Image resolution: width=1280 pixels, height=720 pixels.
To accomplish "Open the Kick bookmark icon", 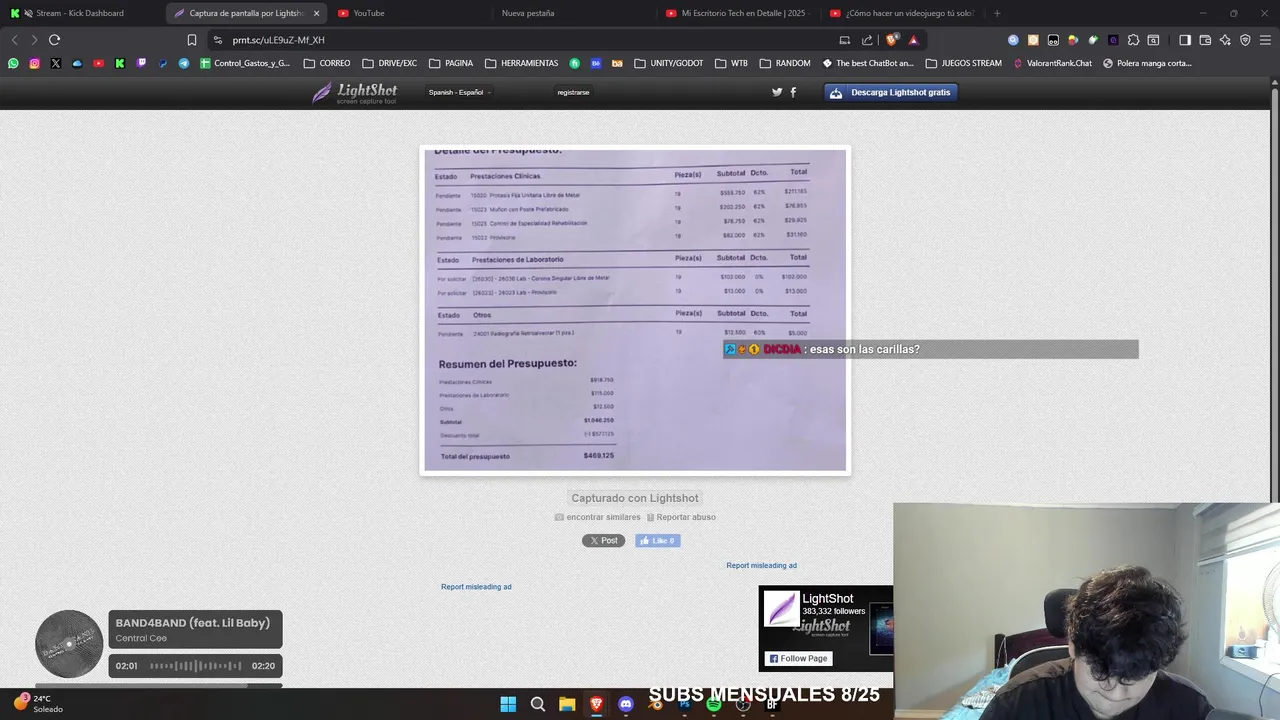I will (x=120, y=63).
